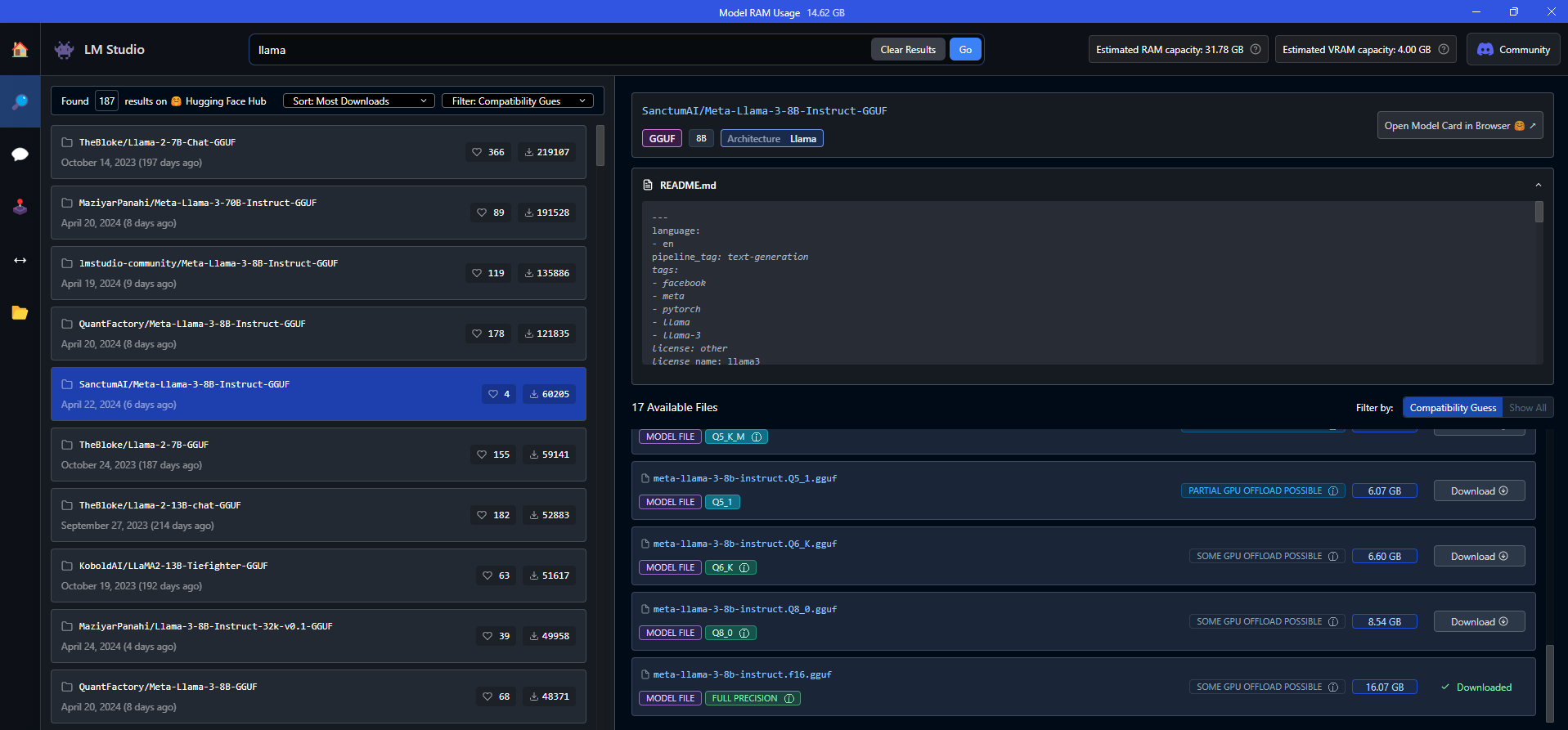Click heart count on QuantFactory/Meta-Llama-3-8B-Instruct-GGUF
Image resolution: width=1568 pixels, height=730 pixels.
coord(488,334)
